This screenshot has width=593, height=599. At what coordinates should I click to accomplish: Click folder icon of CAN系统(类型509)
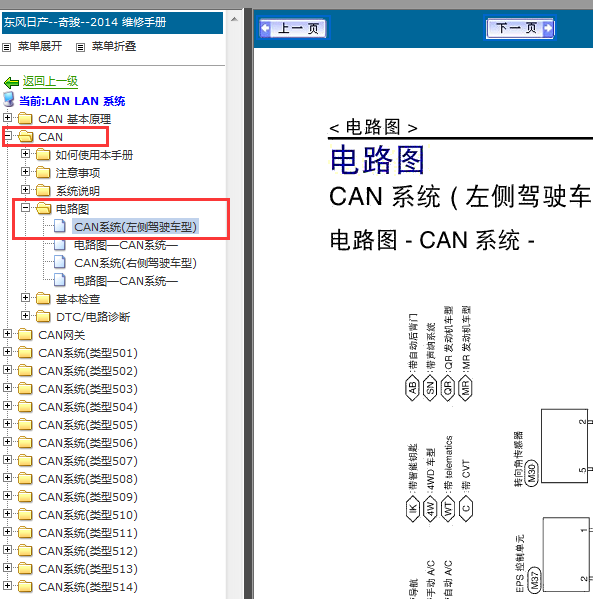tap(26, 497)
